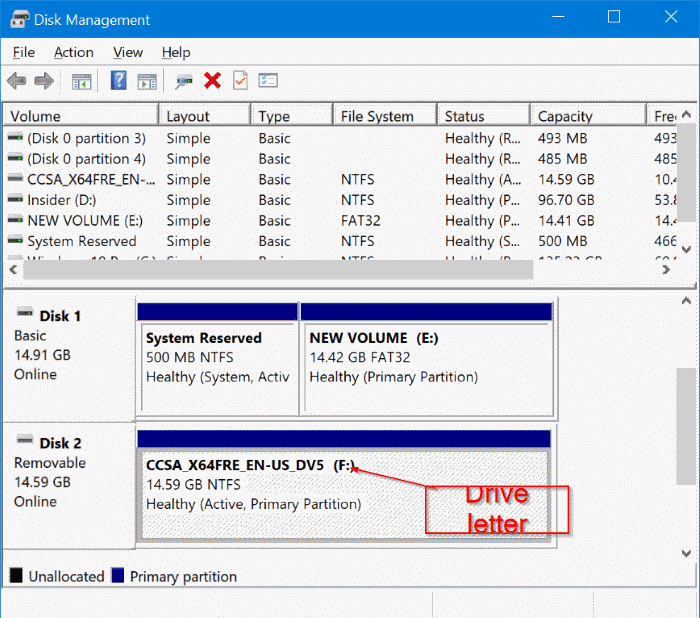Sort by the Status column header
The height and width of the screenshot is (618, 700).
coord(484,116)
